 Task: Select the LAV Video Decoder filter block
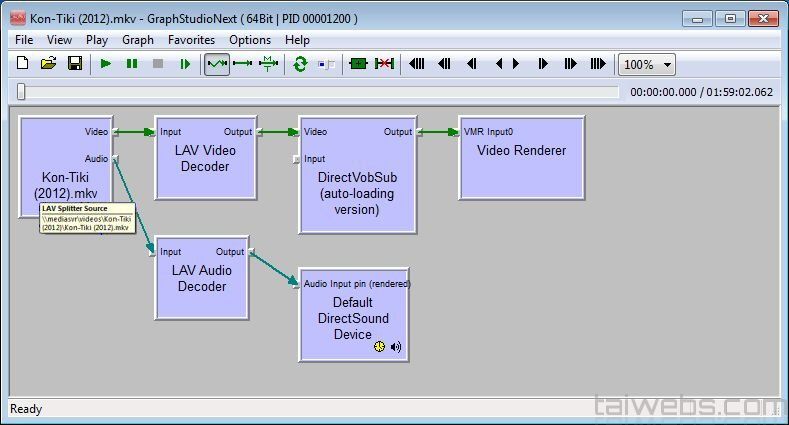coord(204,160)
